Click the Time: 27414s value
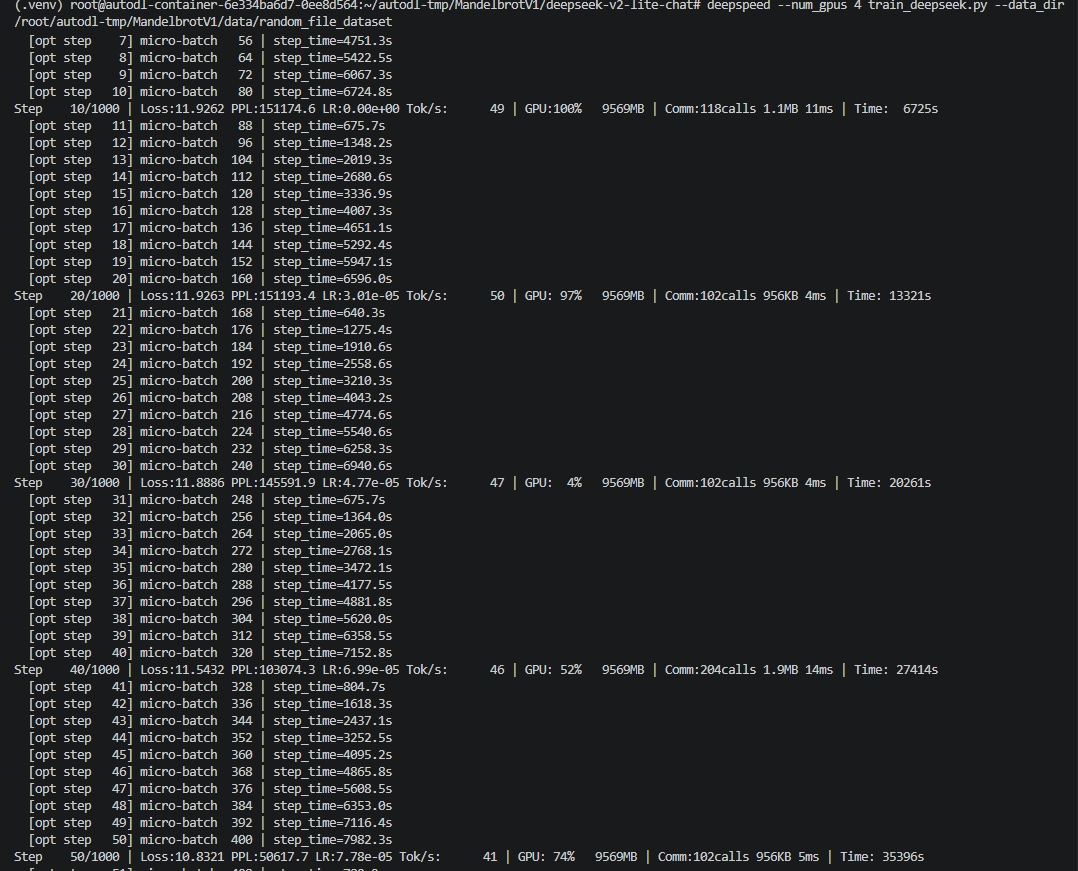The image size is (1078, 871). pyautogui.click(x=896, y=670)
